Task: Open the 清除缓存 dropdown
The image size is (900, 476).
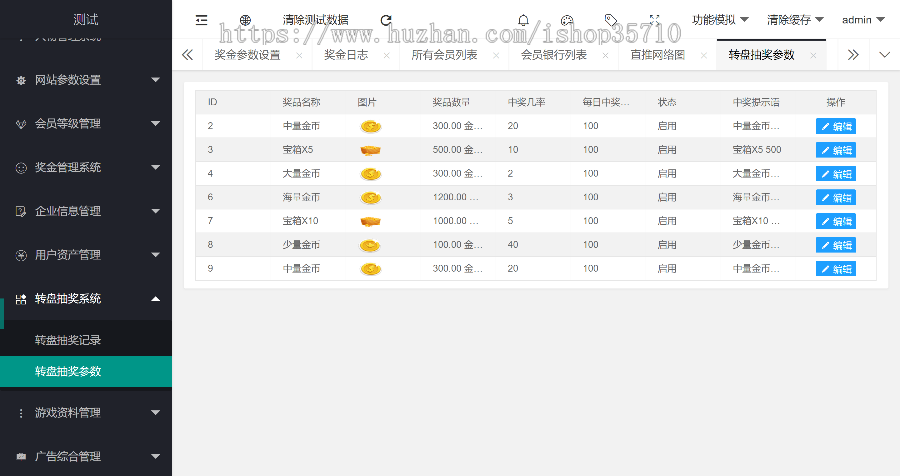Action: pyautogui.click(x=796, y=20)
